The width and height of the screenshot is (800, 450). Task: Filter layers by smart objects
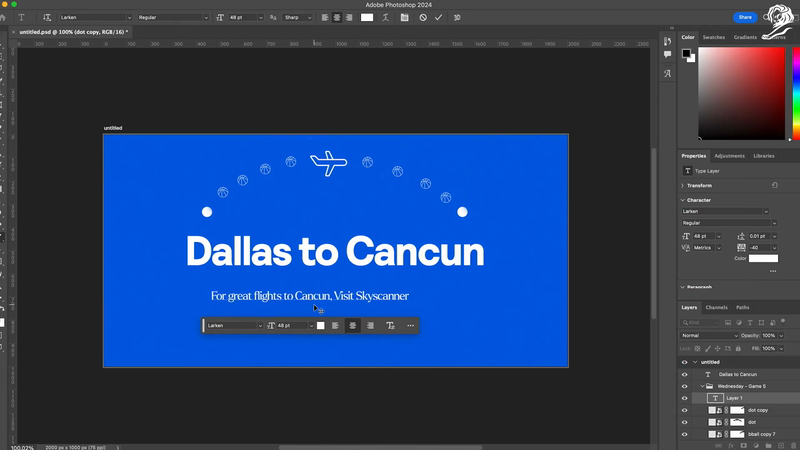(772, 322)
